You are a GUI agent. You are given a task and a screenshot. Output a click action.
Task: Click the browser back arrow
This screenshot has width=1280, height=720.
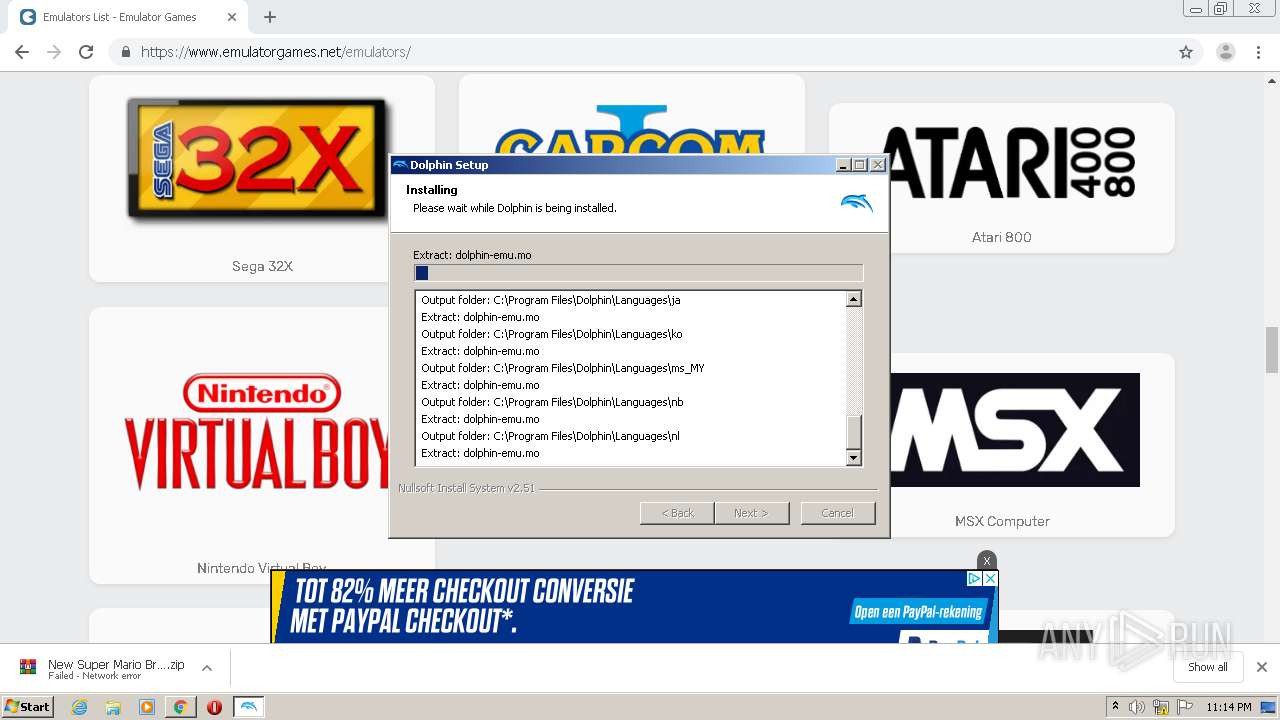tap(22, 52)
